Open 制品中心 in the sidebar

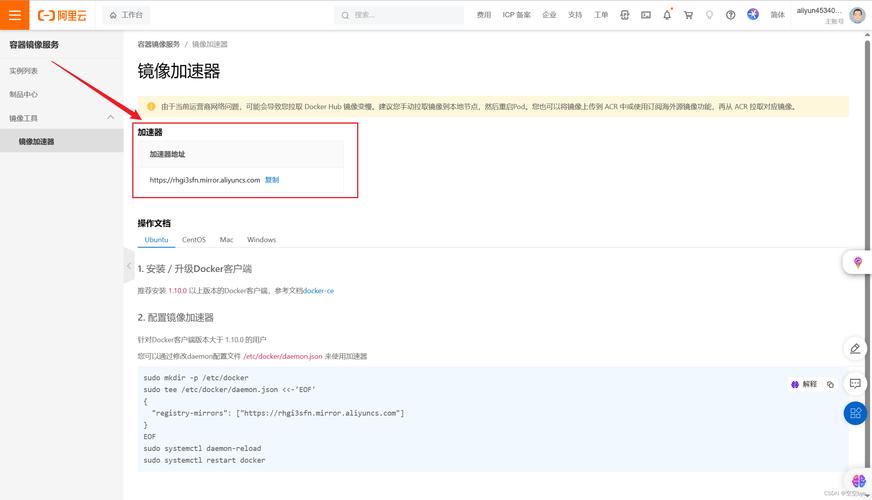click(x=23, y=95)
